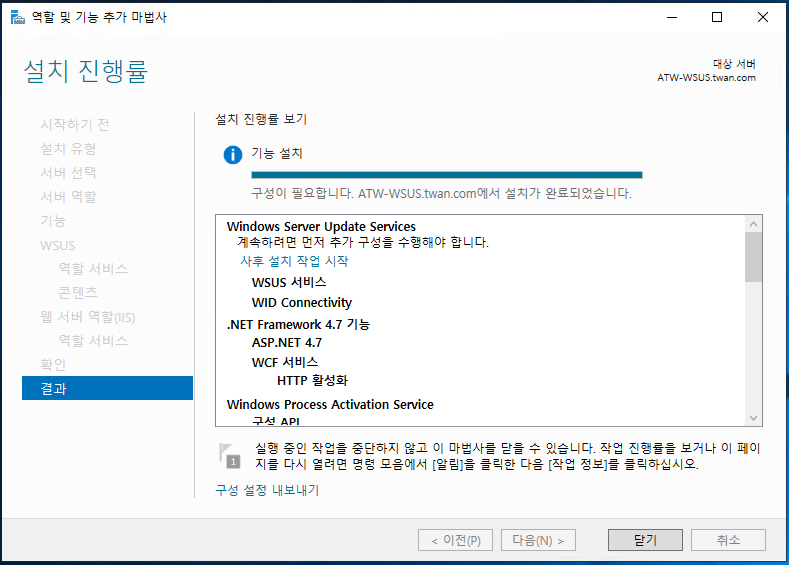Click the < 이전(P) button
This screenshot has height=565, width=789.
[x=455, y=540]
